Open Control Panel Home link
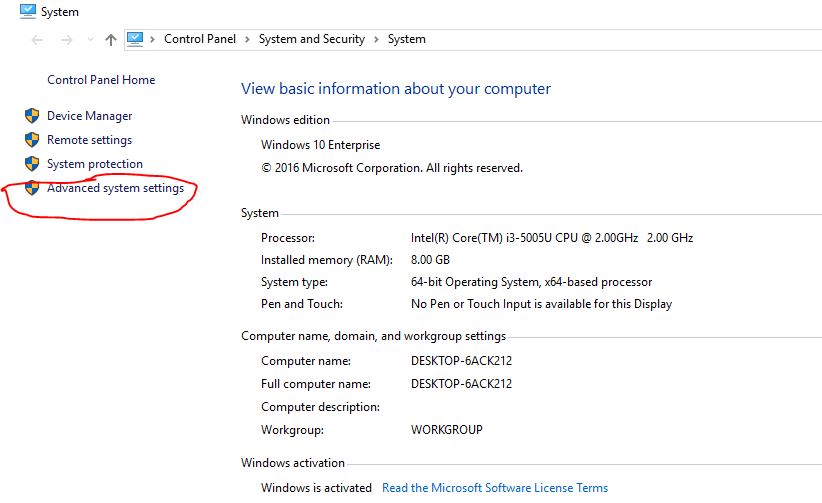The height and width of the screenshot is (503, 822). tap(101, 80)
